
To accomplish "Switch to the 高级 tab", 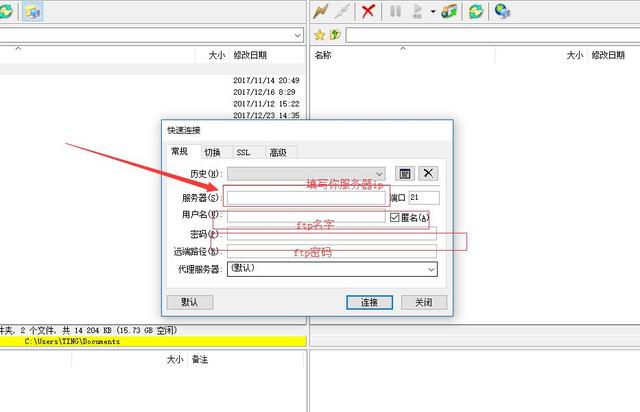I will point(278,152).
